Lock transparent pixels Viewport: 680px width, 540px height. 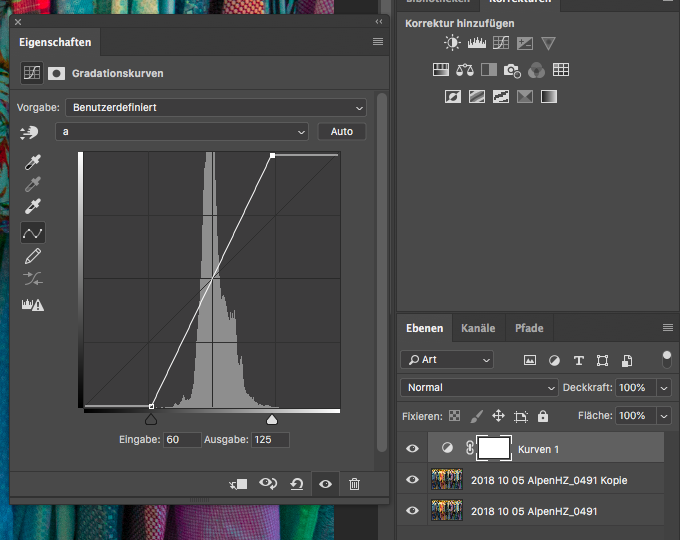click(x=454, y=416)
